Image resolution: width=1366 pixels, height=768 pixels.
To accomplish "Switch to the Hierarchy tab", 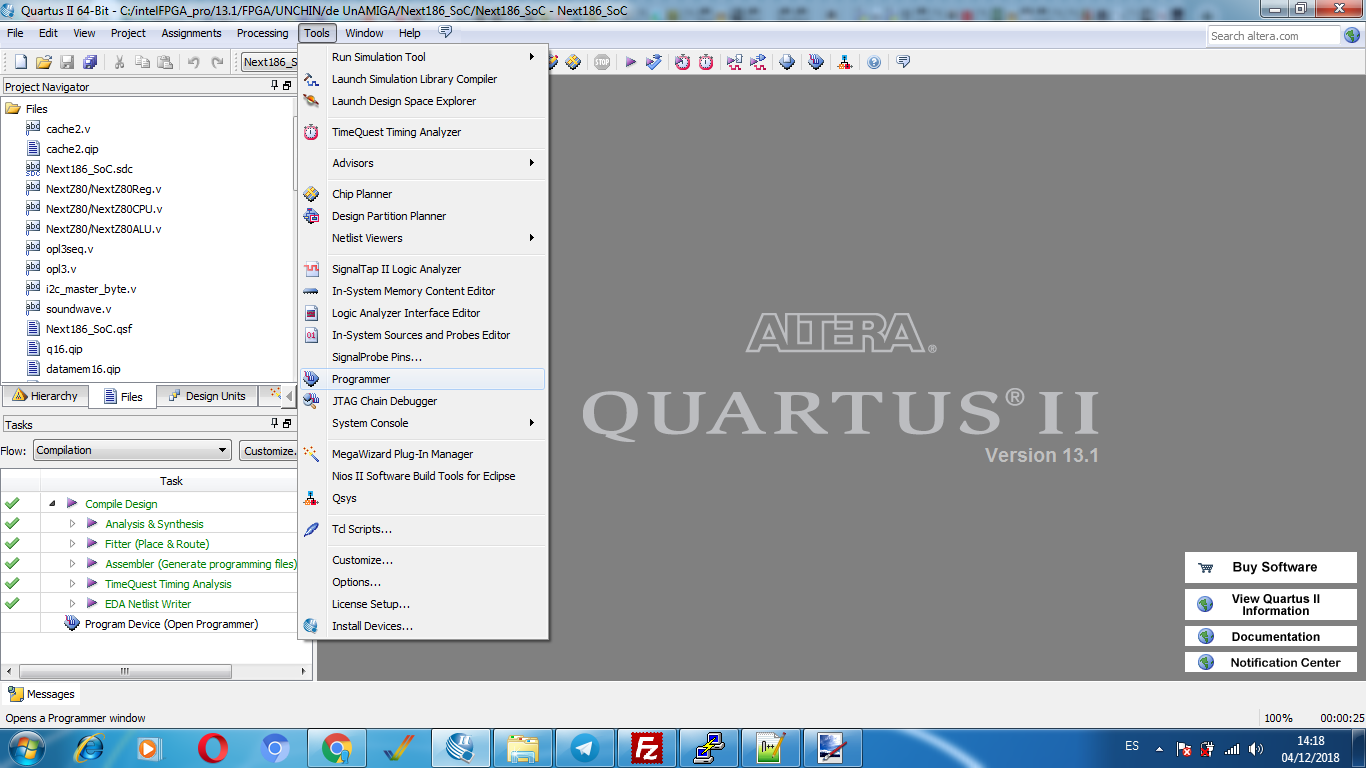I will coord(44,396).
